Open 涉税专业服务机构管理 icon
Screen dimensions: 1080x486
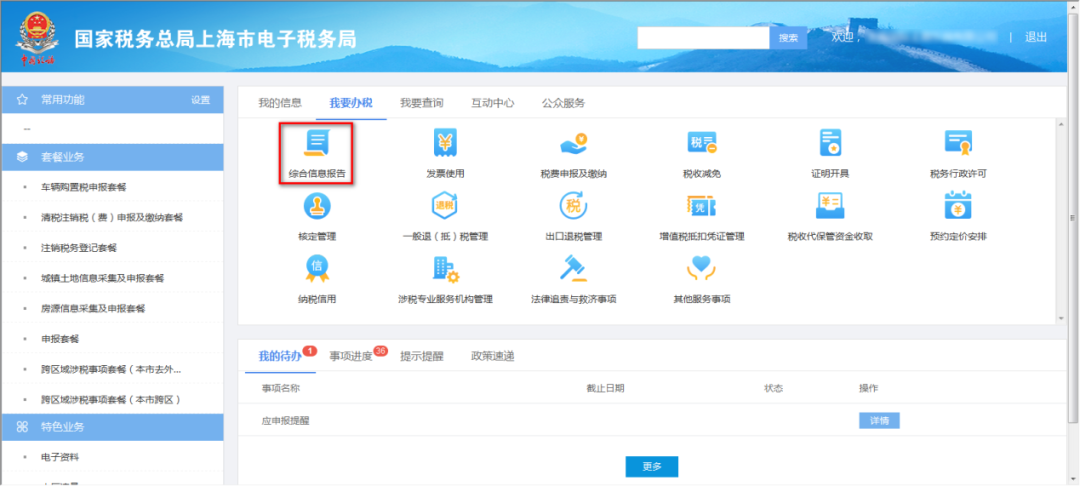click(x=445, y=268)
